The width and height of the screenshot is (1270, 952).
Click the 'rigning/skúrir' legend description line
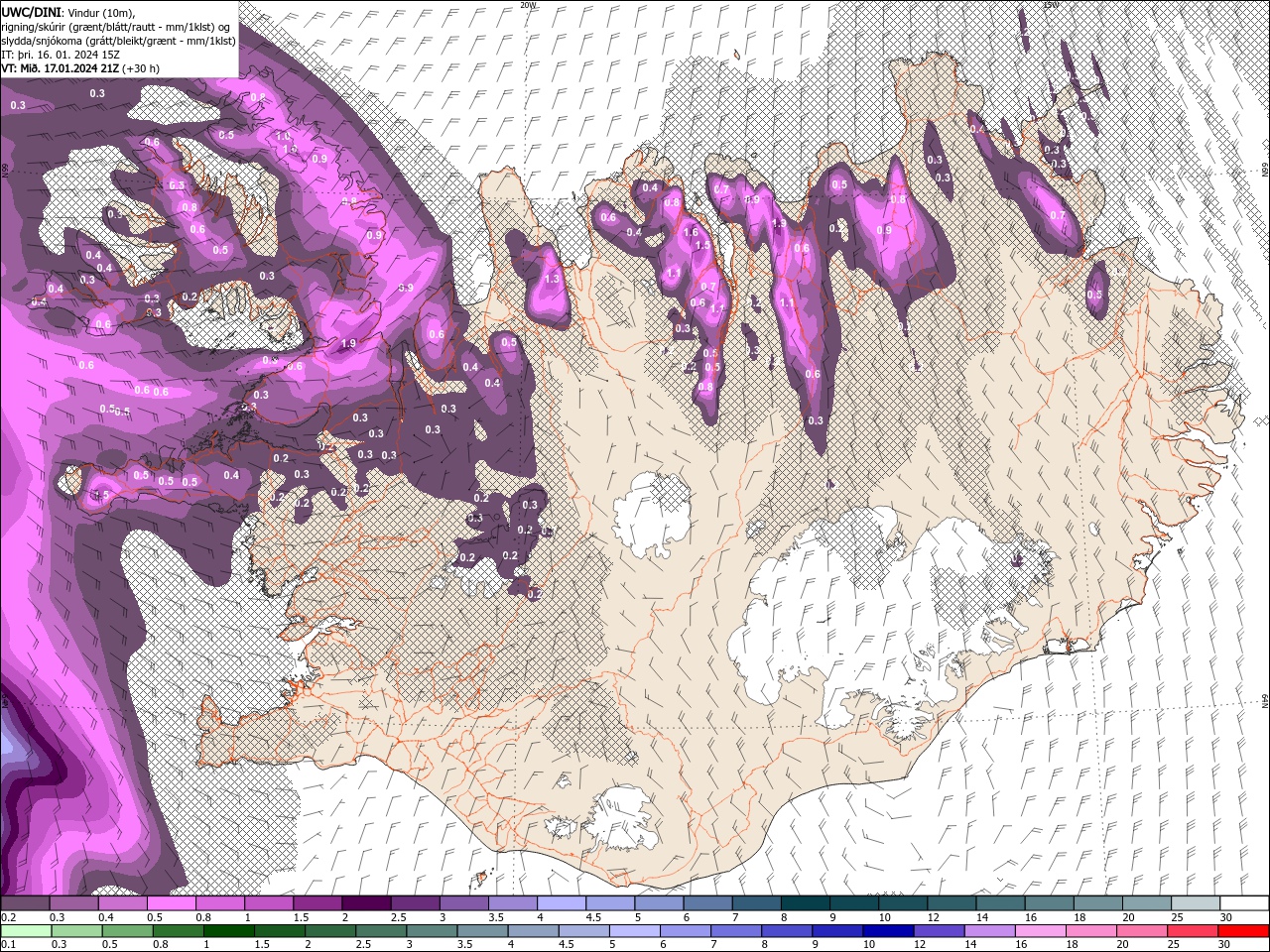coord(116,26)
